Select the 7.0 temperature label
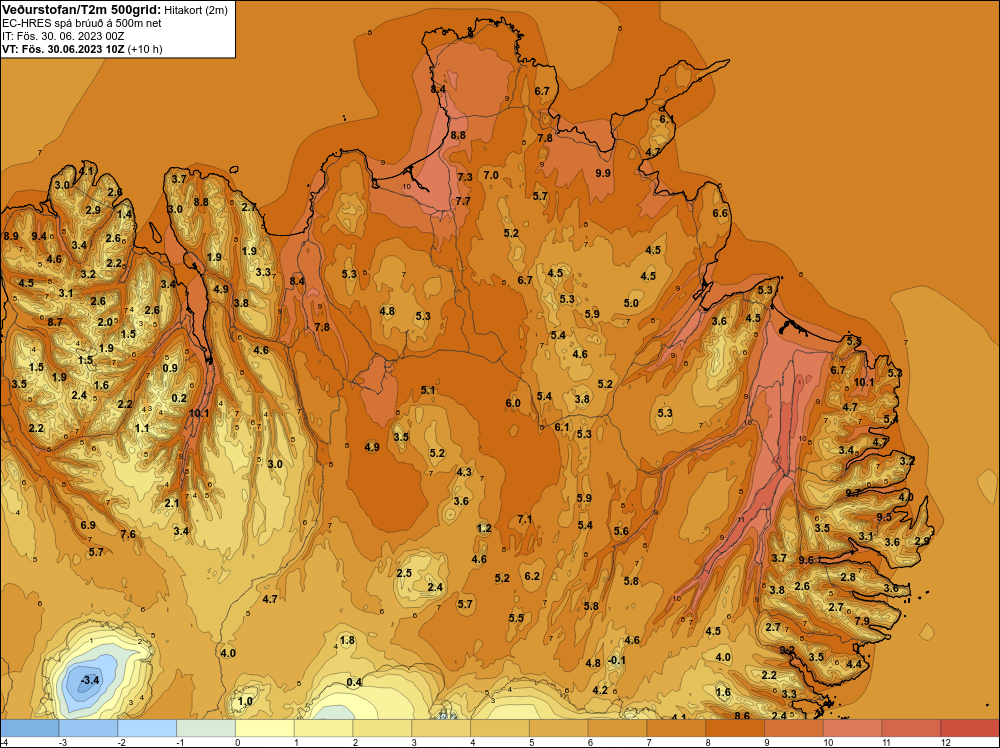 tap(490, 175)
